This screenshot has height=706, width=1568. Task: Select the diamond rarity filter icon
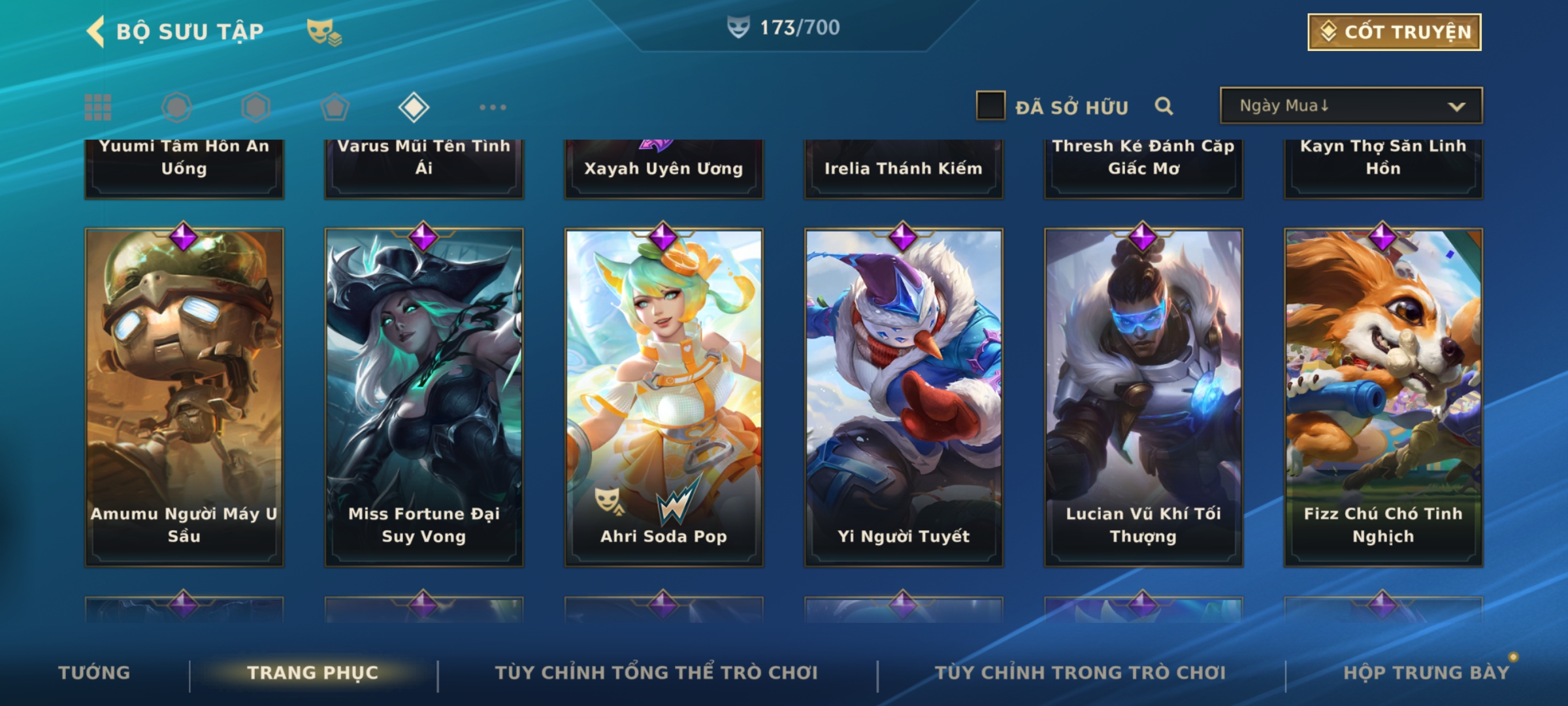click(x=414, y=107)
